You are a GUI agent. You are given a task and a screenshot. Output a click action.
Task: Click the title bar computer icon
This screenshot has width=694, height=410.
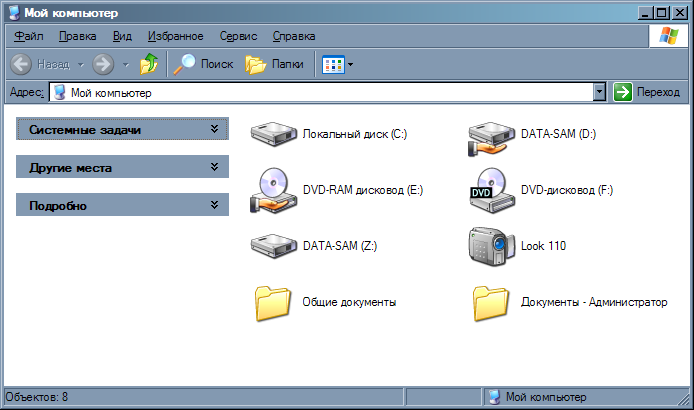(x=15, y=13)
